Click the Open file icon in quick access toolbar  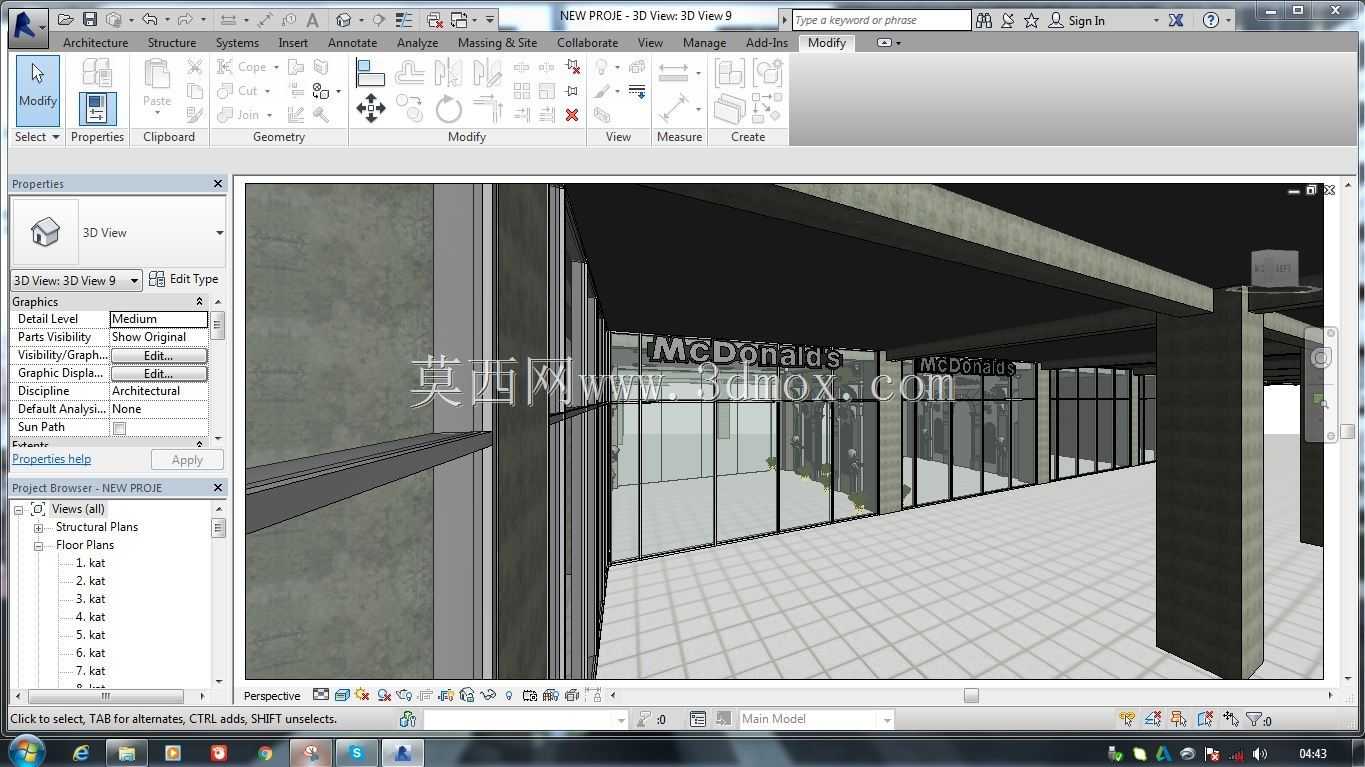pyautogui.click(x=66, y=20)
